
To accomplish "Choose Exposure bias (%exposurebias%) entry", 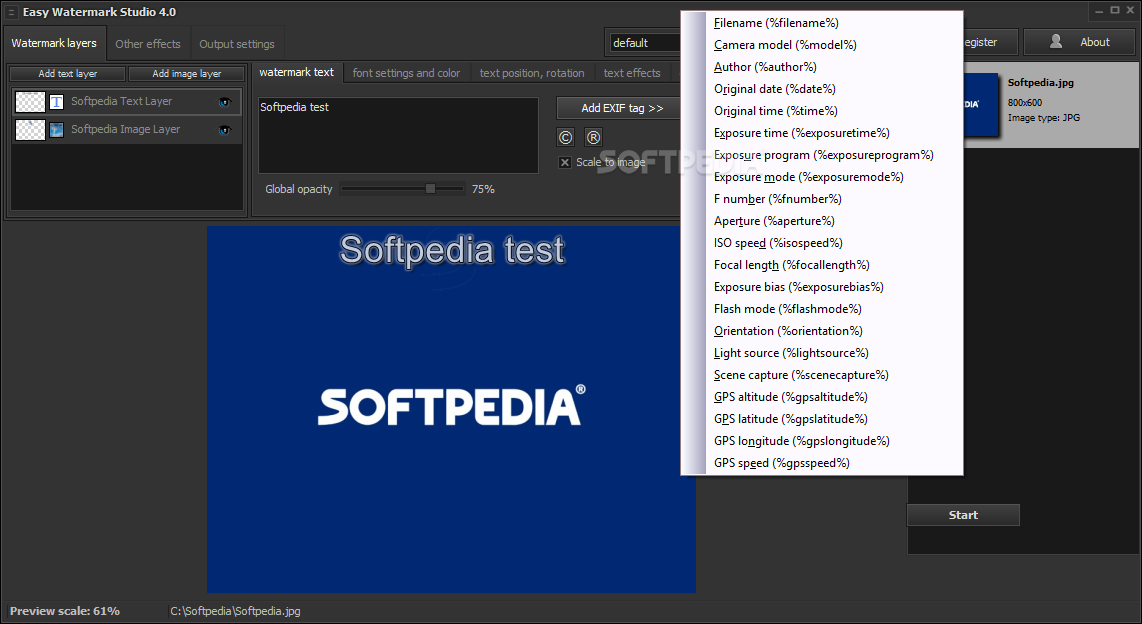I will [x=822, y=287].
